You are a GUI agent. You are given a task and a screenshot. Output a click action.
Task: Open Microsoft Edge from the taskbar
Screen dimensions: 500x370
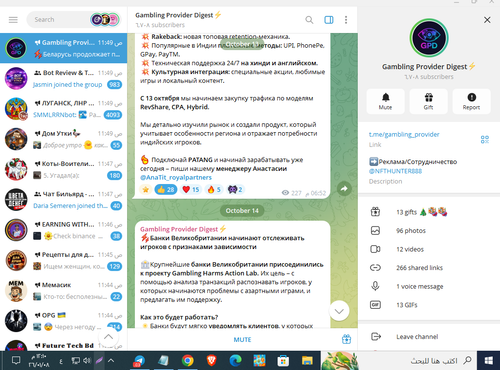(235, 361)
